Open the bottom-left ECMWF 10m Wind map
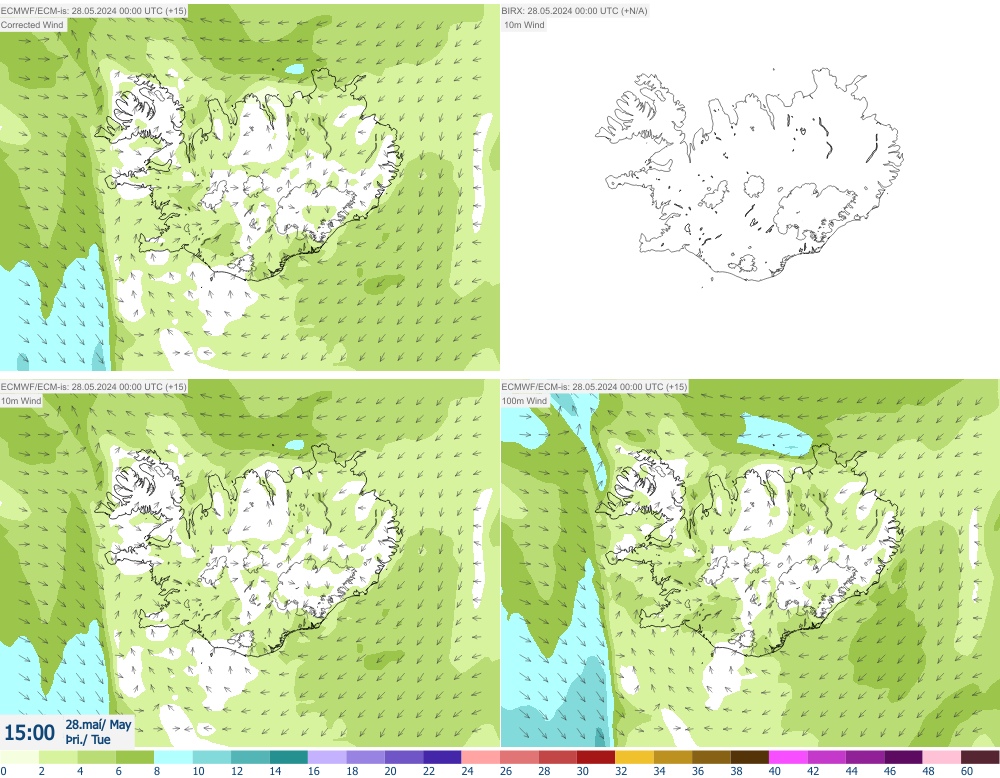The height and width of the screenshot is (778, 1000). (x=250, y=564)
